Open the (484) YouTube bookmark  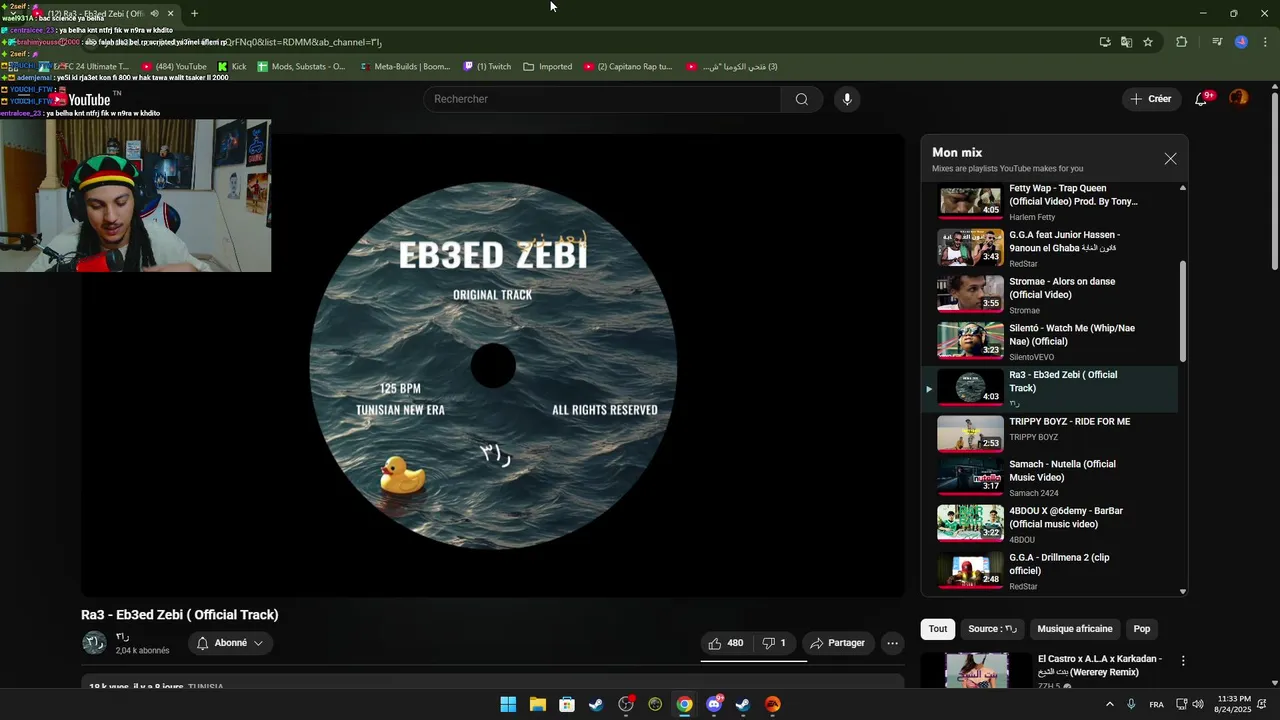(x=174, y=67)
